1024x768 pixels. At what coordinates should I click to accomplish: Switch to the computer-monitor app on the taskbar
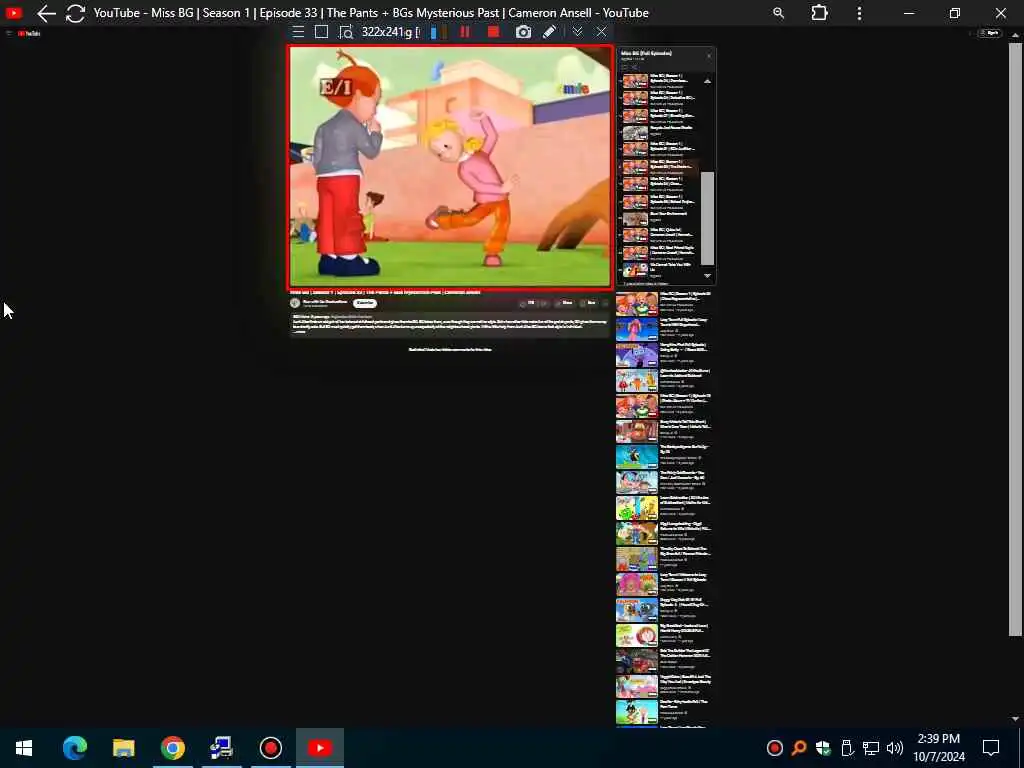(x=221, y=748)
